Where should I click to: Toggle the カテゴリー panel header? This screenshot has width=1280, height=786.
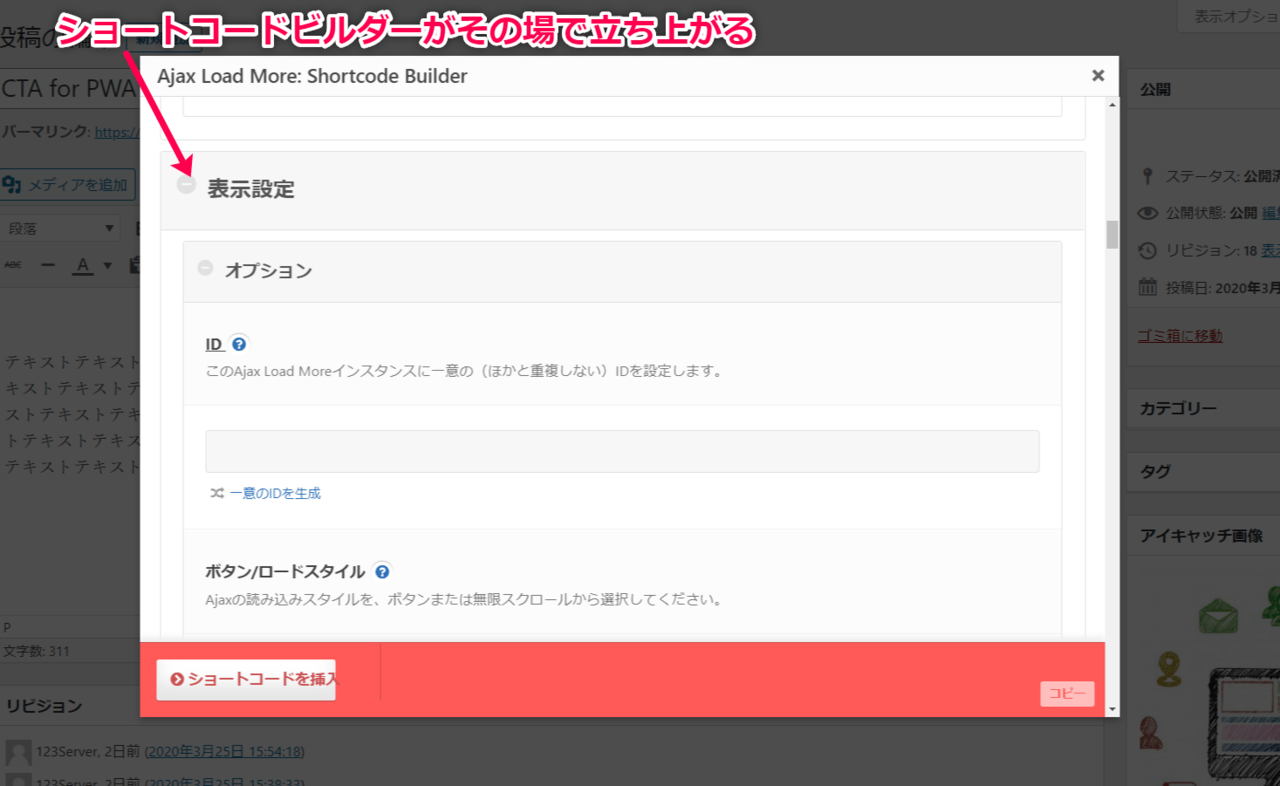pos(1203,408)
